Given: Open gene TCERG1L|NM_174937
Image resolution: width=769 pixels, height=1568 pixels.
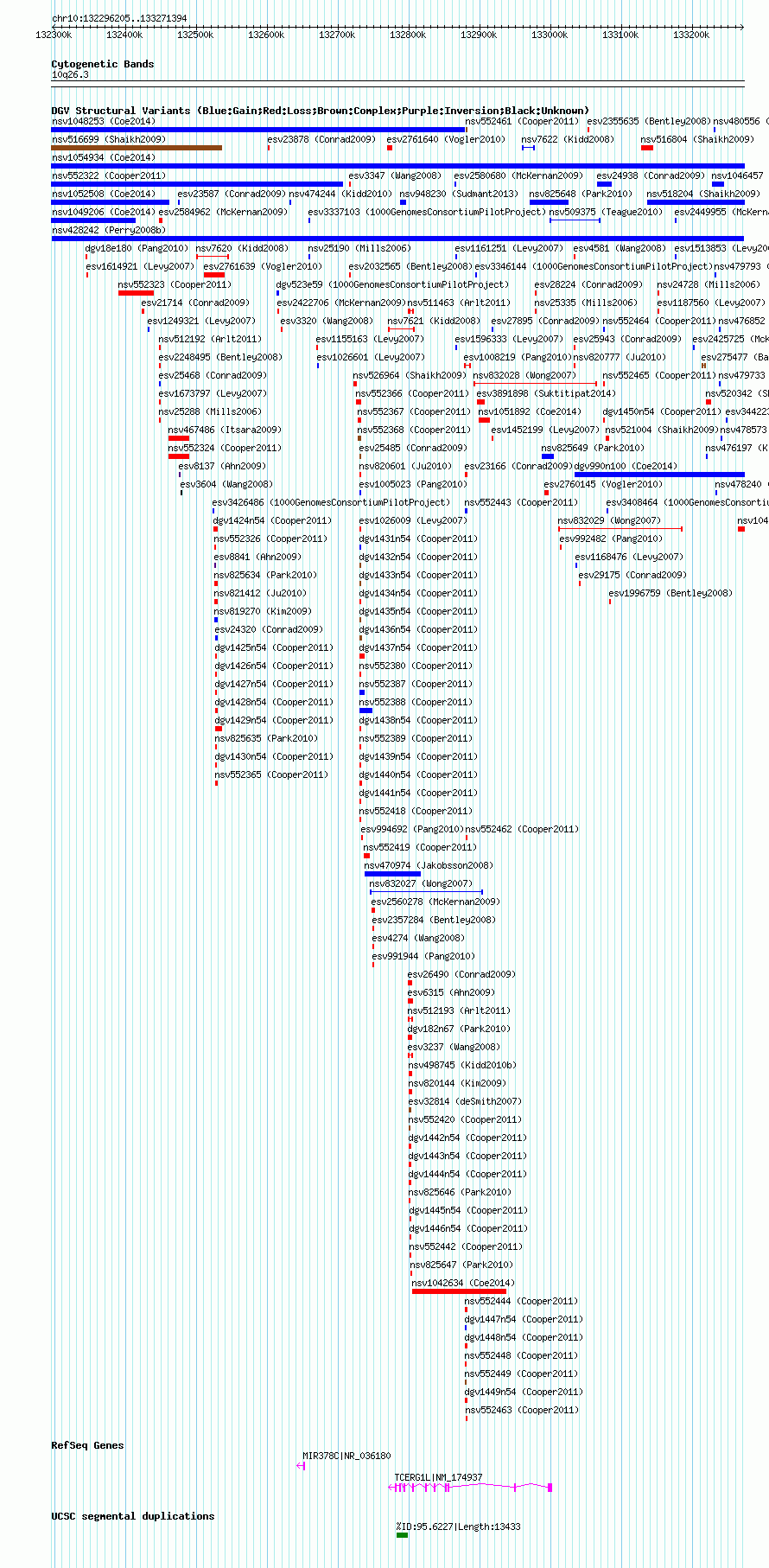Looking at the screenshot, I should click(x=438, y=1477).
